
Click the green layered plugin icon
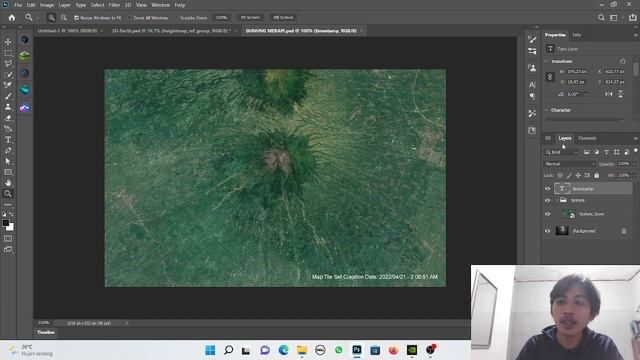point(24,56)
